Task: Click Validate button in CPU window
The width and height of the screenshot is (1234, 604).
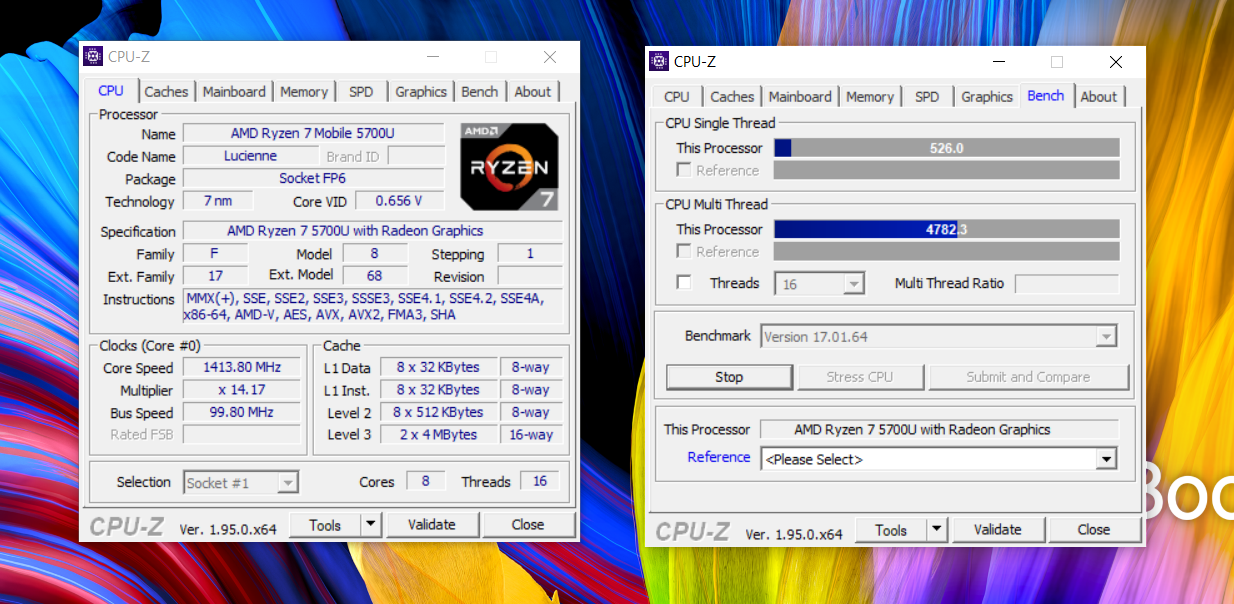Action: click(432, 525)
